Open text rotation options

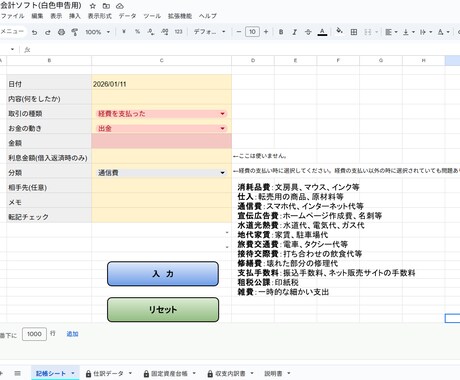pos(443,32)
